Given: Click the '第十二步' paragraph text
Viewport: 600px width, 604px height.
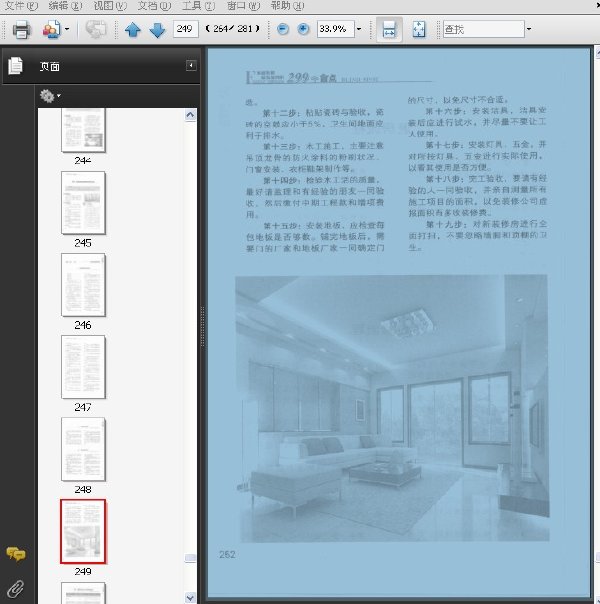Looking at the screenshot, I should click(x=315, y=124).
